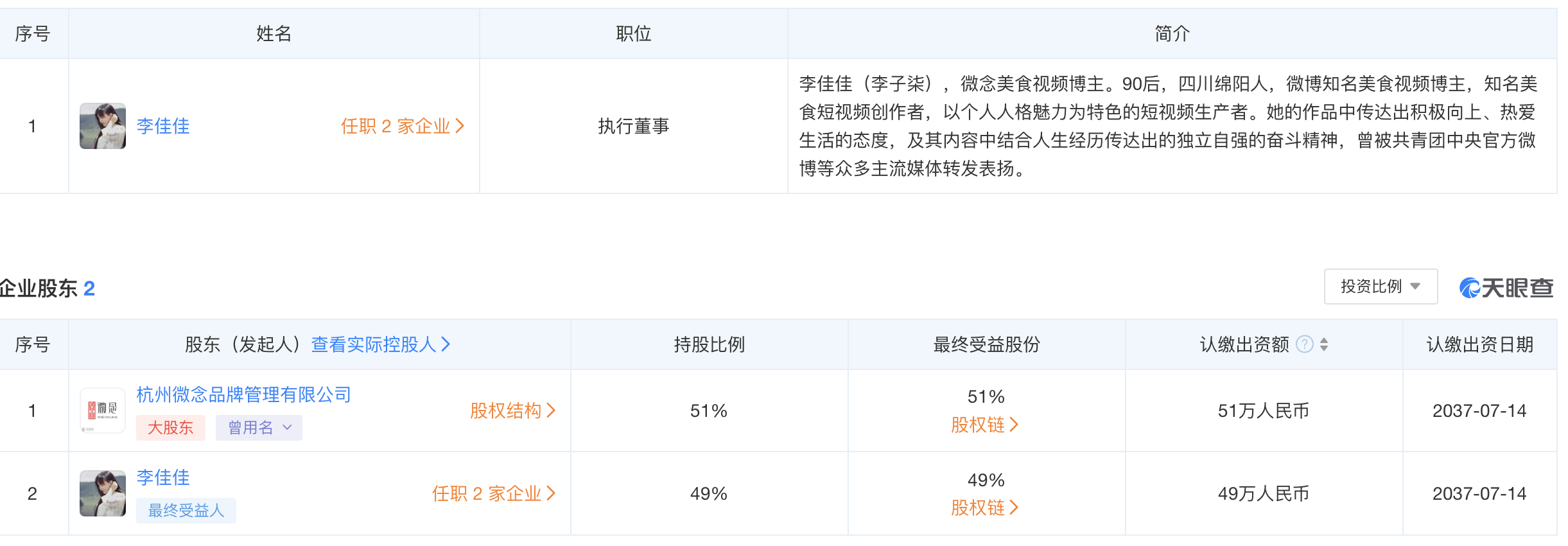Click 股权链 in the 李佳佳 shareholder row
The height and width of the screenshot is (546, 1568).
(x=977, y=508)
